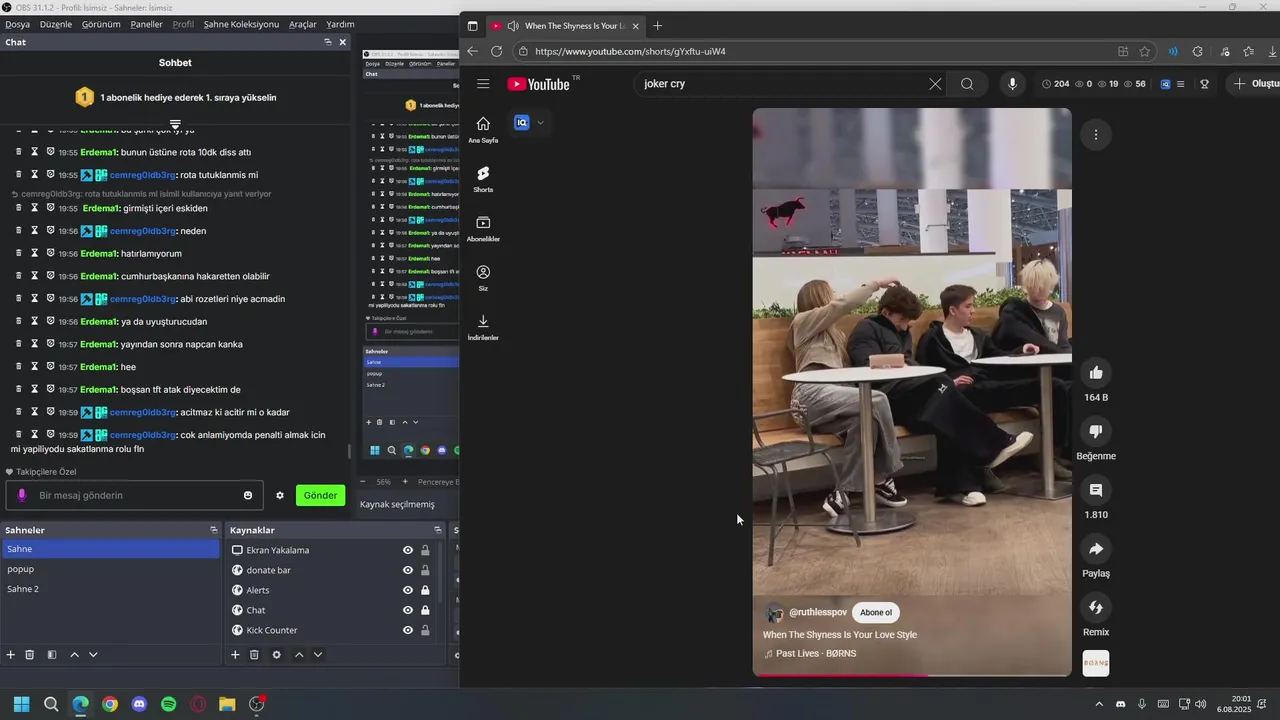
Task: Open comments on the Short (1.810)
Action: [x=1096, y=490]
